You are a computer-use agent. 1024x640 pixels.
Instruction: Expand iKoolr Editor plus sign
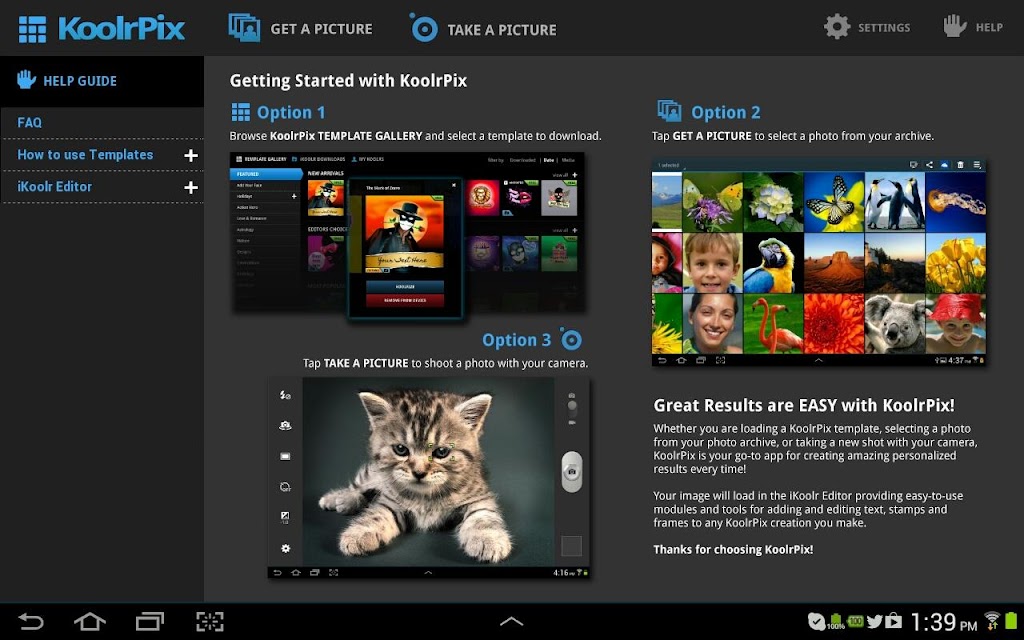191,187
